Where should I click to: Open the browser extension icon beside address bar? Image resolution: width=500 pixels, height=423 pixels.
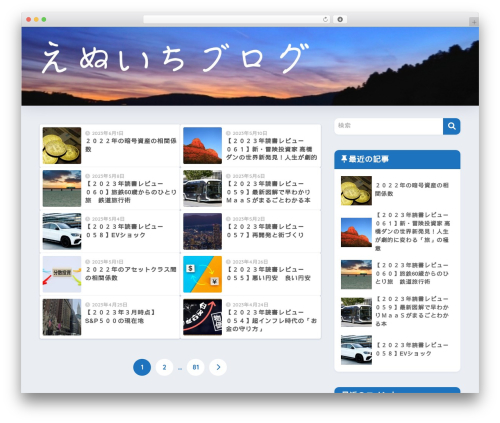click(x=340, y=20)
